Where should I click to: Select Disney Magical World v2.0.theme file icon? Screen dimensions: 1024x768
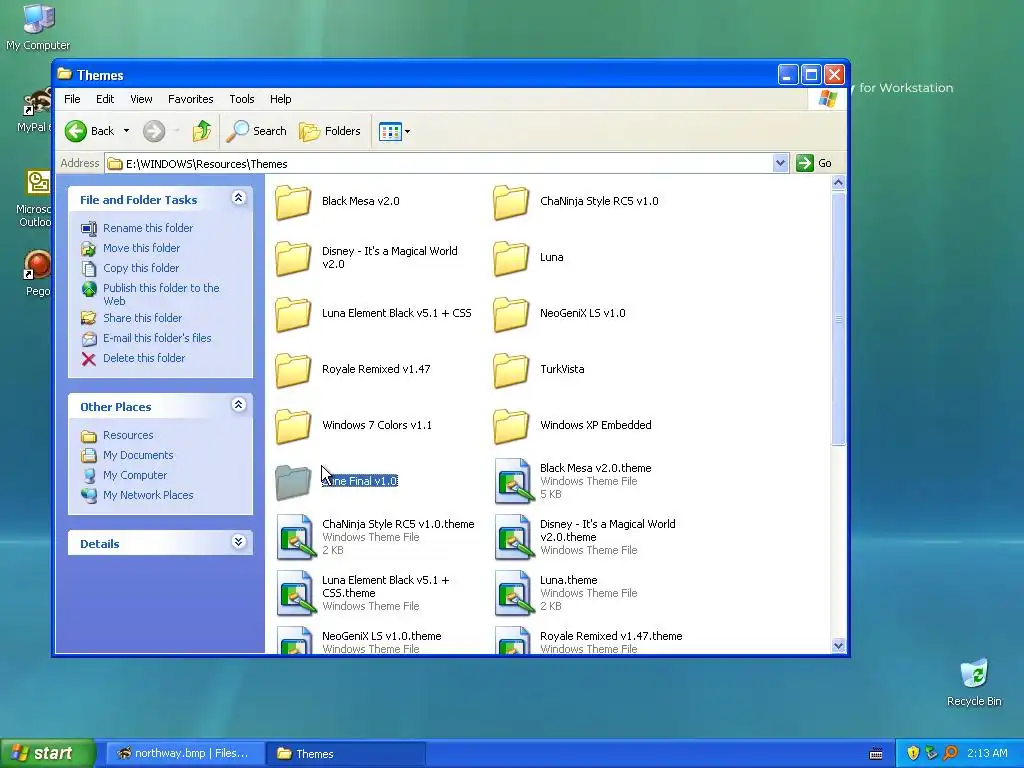click(513, 537)
